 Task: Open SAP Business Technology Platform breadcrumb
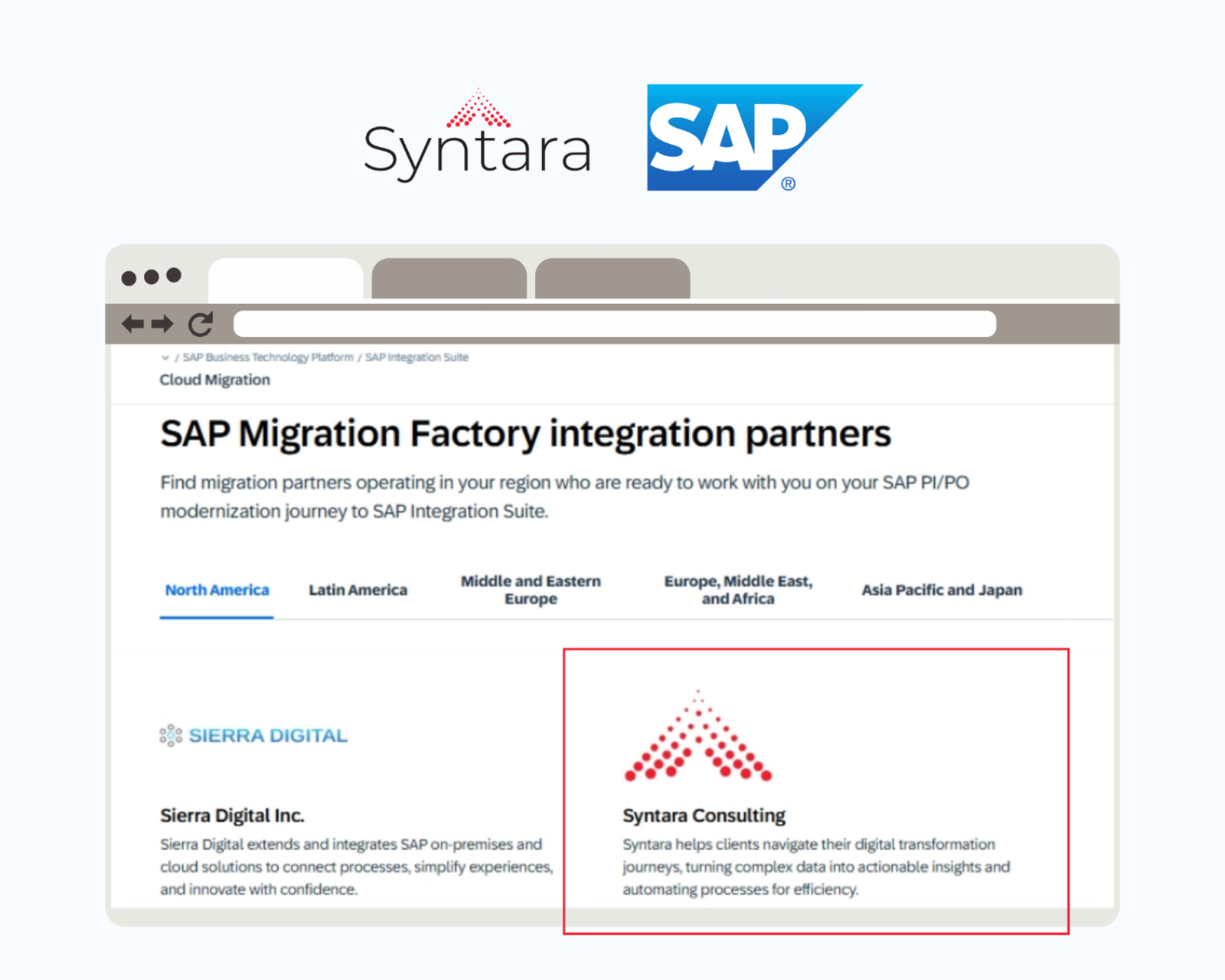[268, 357]
